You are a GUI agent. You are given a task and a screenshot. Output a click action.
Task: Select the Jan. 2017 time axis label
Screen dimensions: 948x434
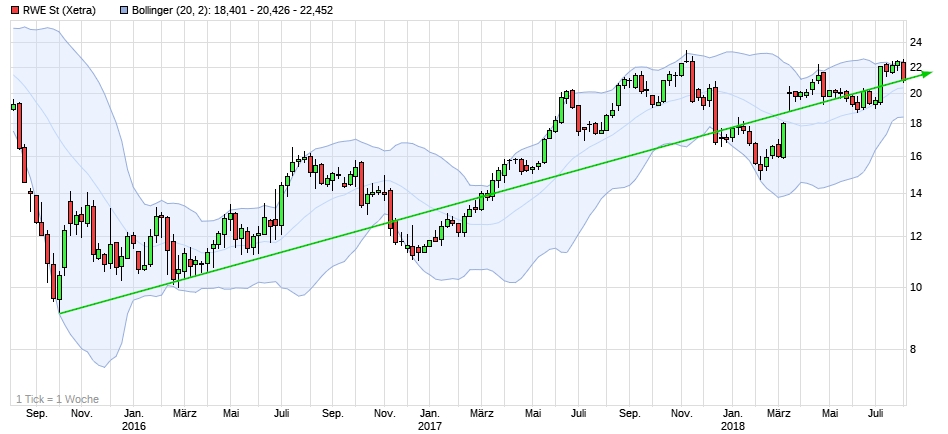[430, 419]
